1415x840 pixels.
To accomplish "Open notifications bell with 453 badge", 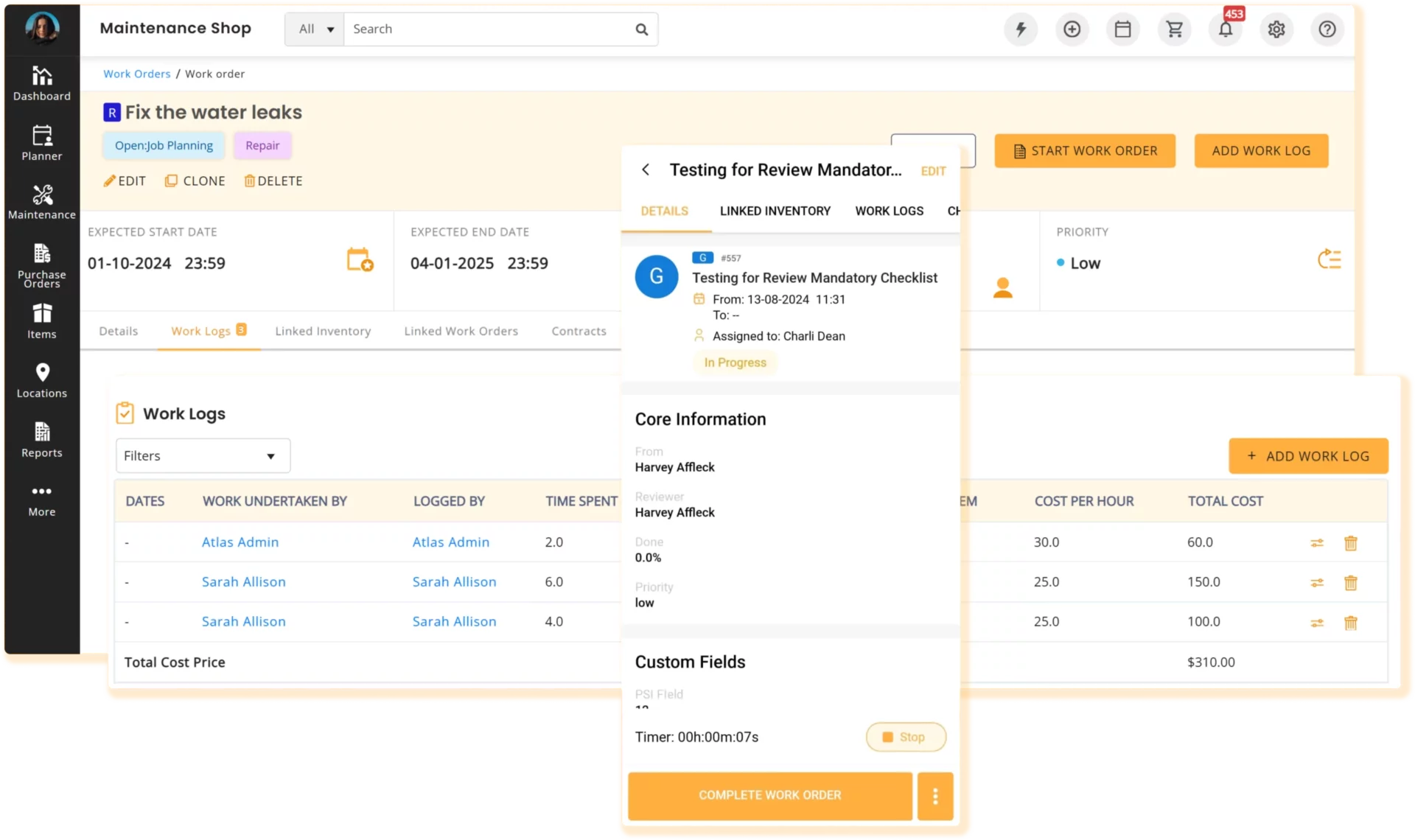I will (1225, 29).
